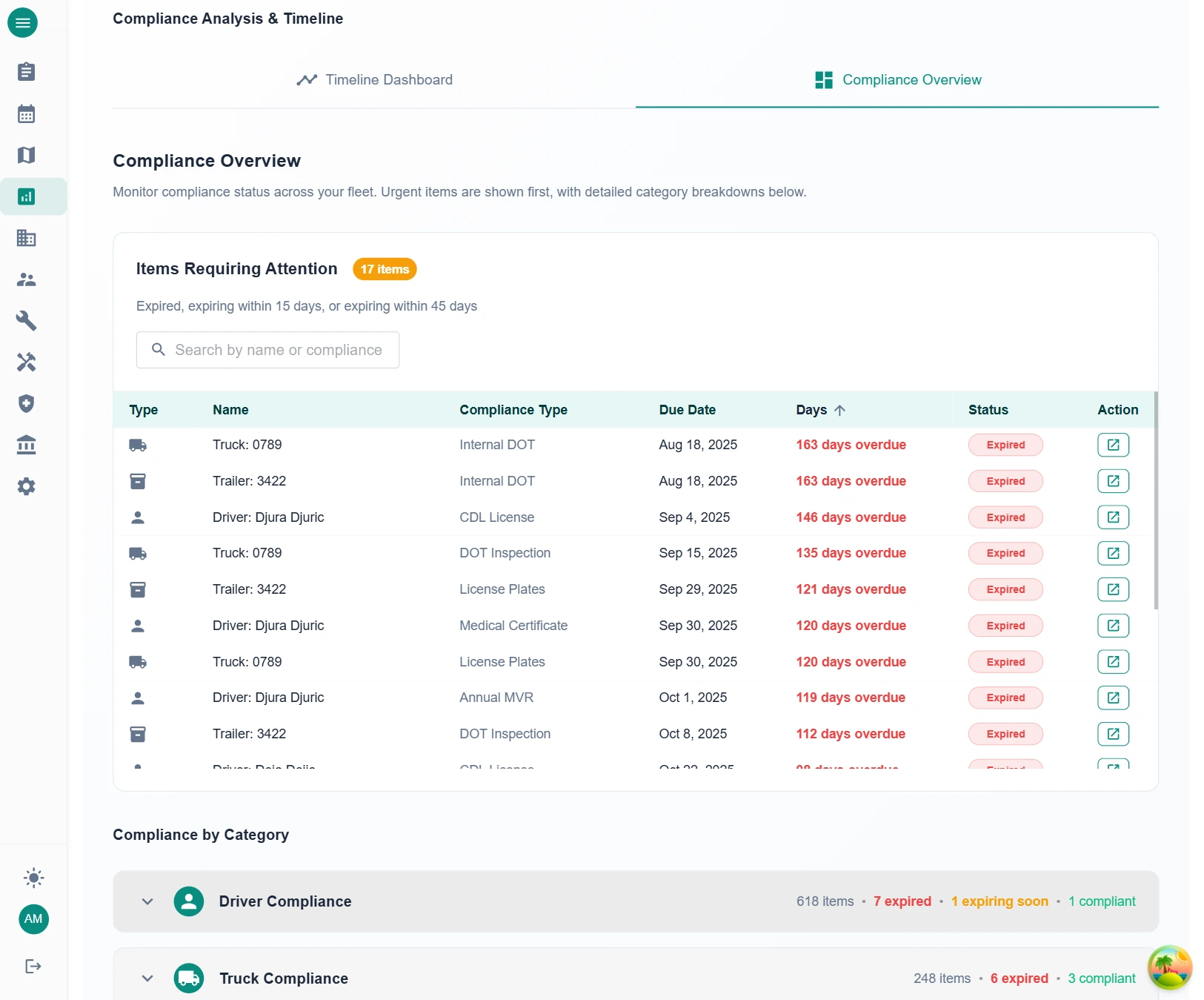The image size is (1204, 1000).
Task: Sort by the Status column header
Action: [x=988, y=410]
